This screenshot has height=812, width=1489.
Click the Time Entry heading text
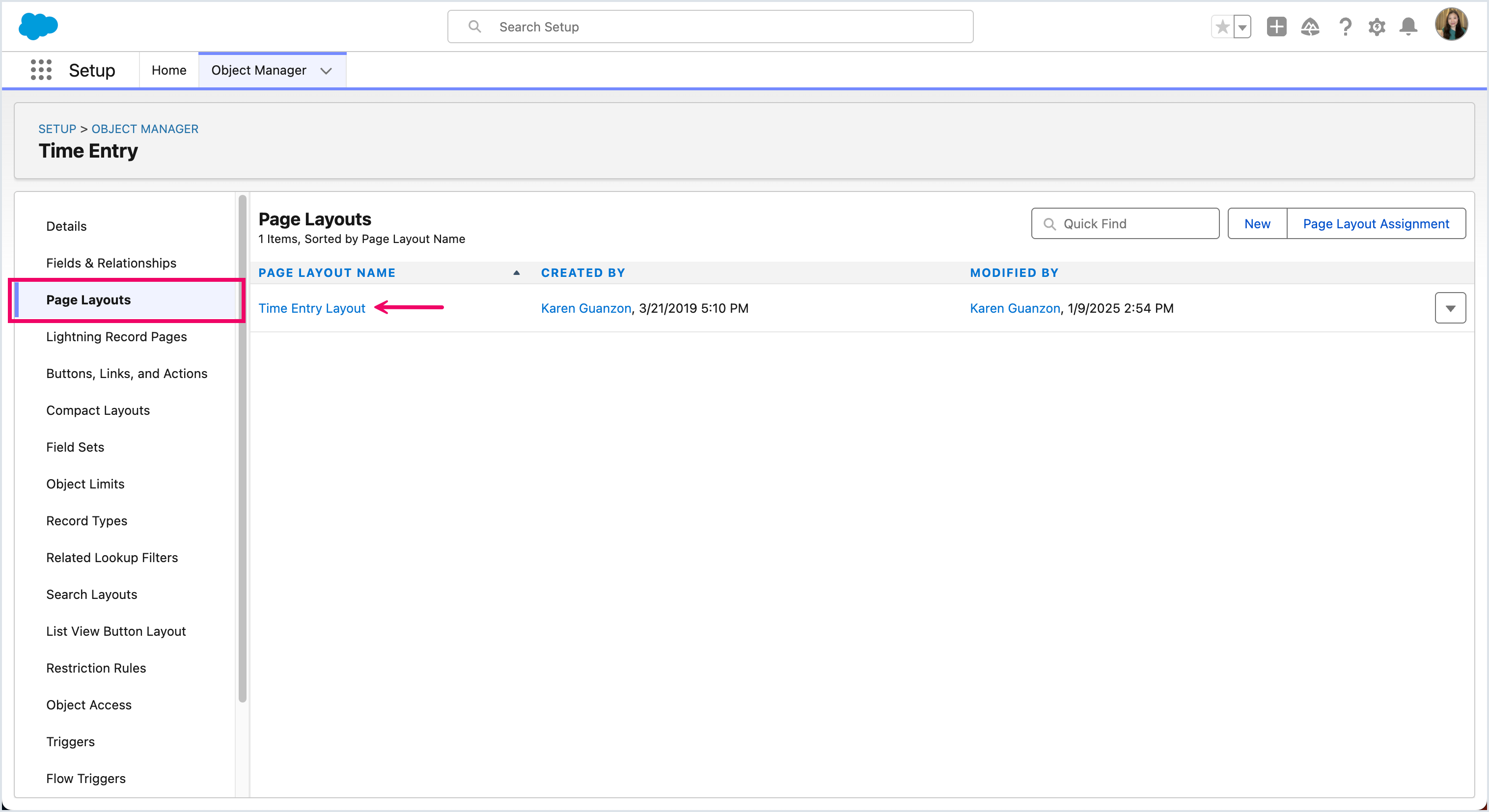[x=88, y=151]
